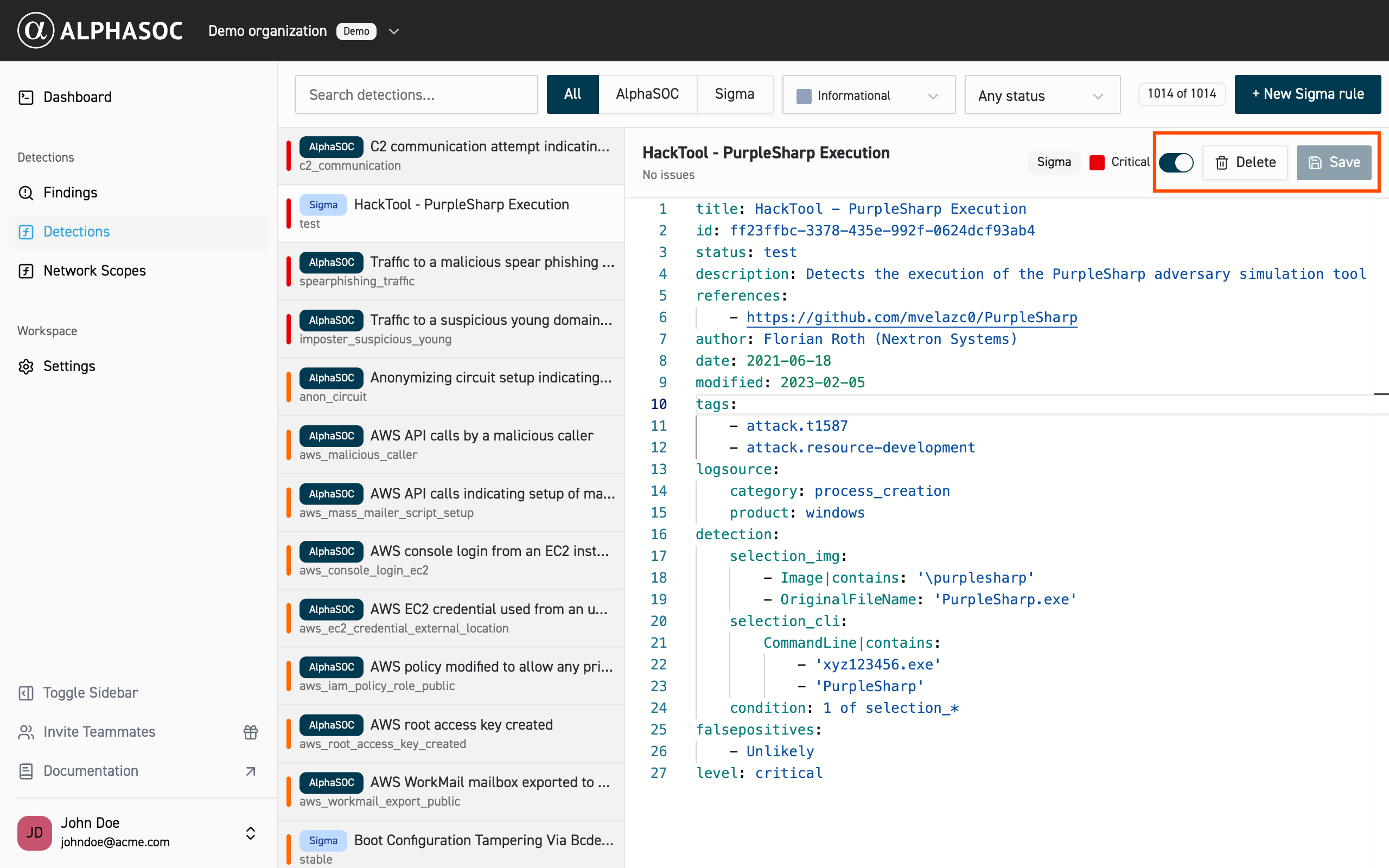
Task: Select AWS policy modified detection
Action: (x=450, y=676)
